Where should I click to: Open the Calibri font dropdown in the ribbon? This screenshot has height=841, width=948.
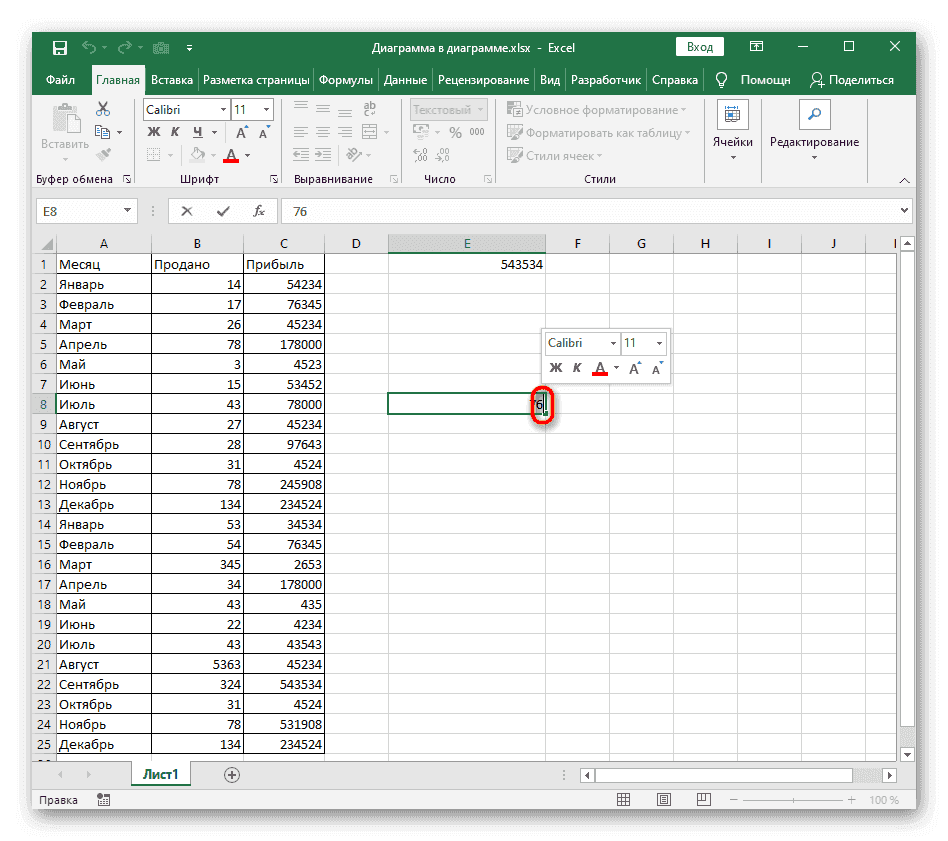tap(222, 110)
